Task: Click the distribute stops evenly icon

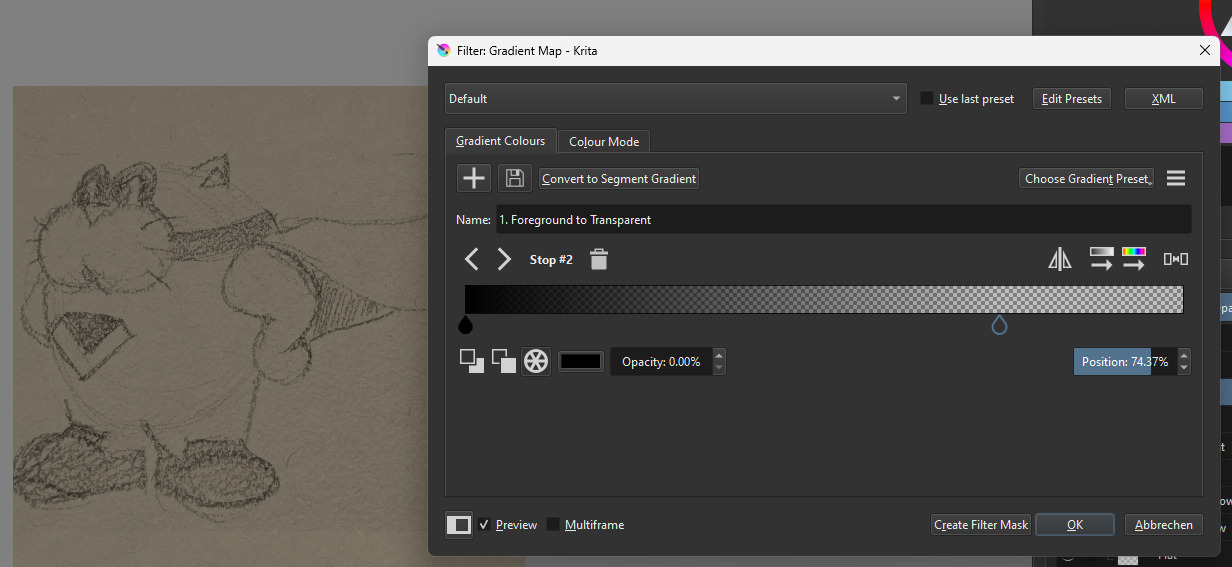Action: [1176, 260]
